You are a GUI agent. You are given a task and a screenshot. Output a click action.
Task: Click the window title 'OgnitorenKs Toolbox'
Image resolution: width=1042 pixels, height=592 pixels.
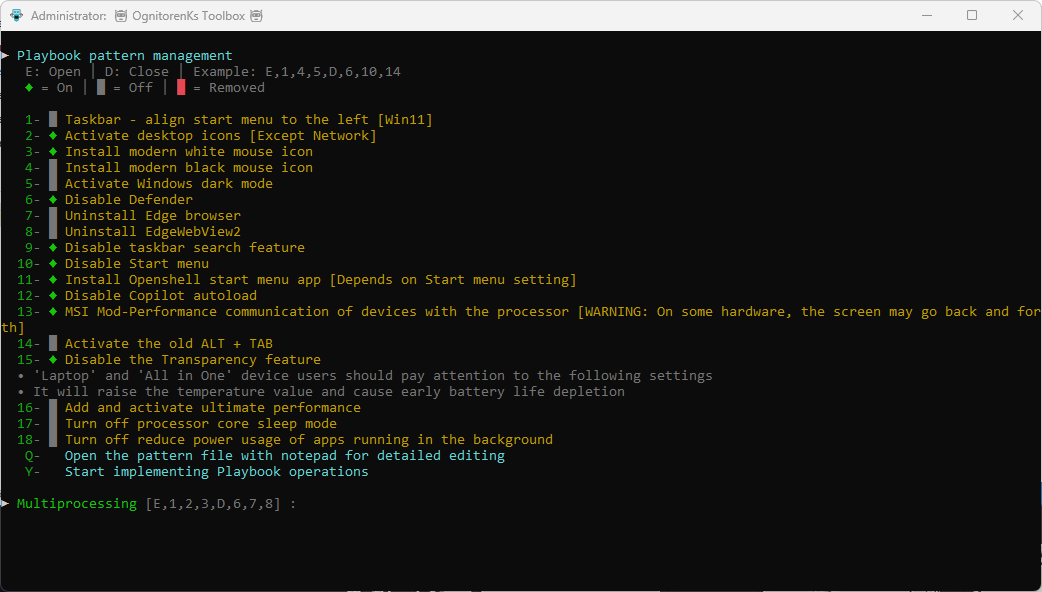tap(189, 15)
